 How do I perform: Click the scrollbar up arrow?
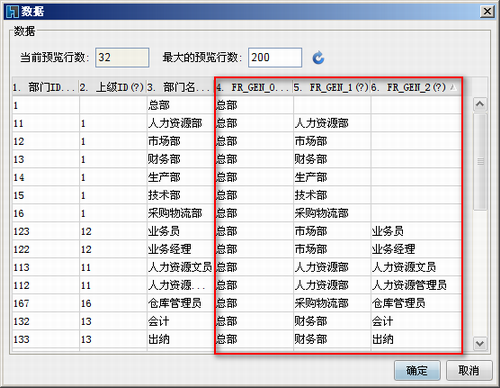point(480,104)
